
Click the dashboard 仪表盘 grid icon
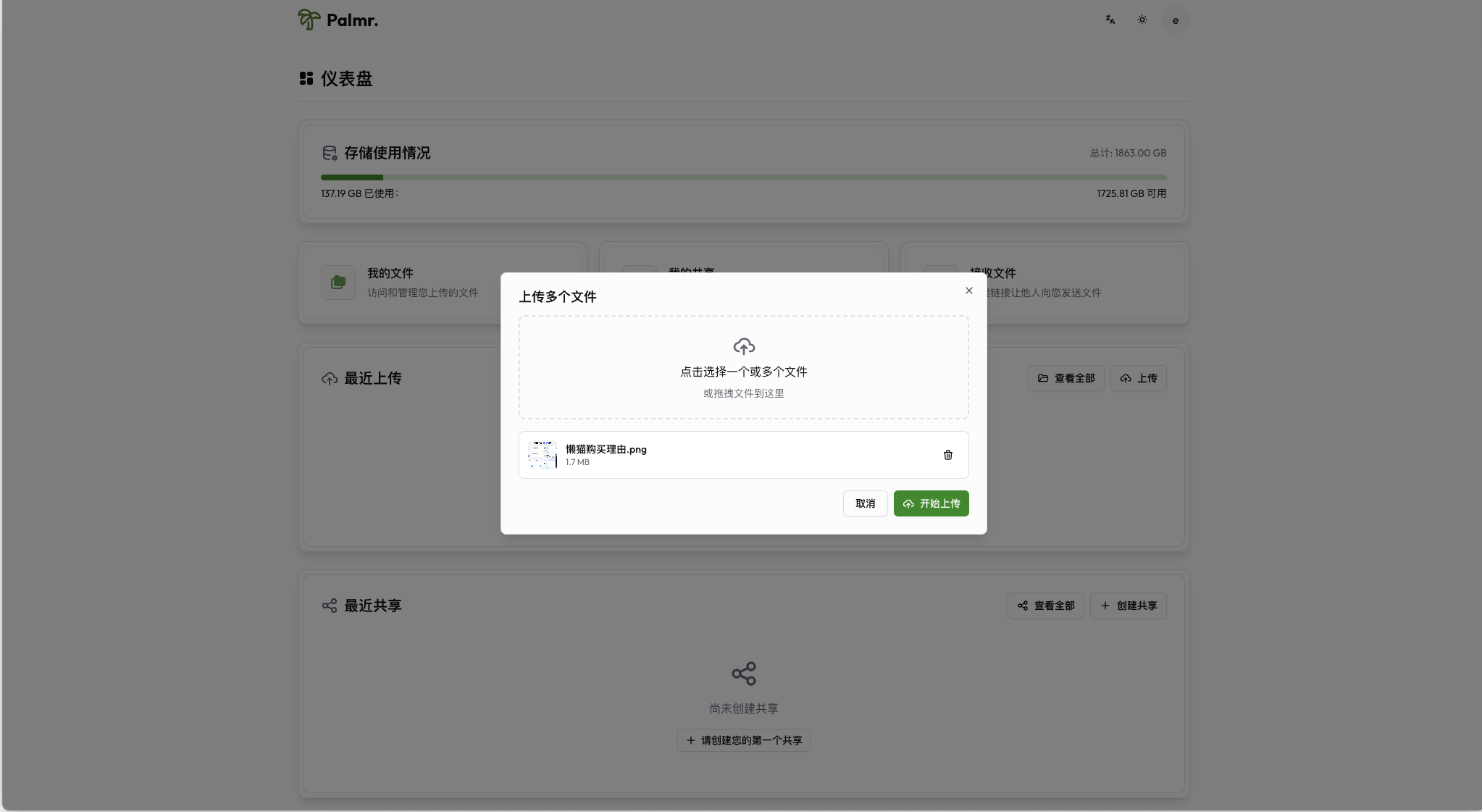(x=306, y=78)
